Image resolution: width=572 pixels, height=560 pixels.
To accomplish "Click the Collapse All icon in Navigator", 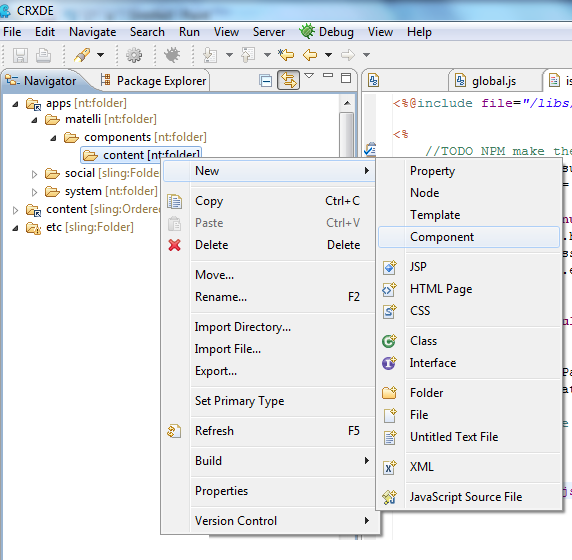I will [266, 80].
